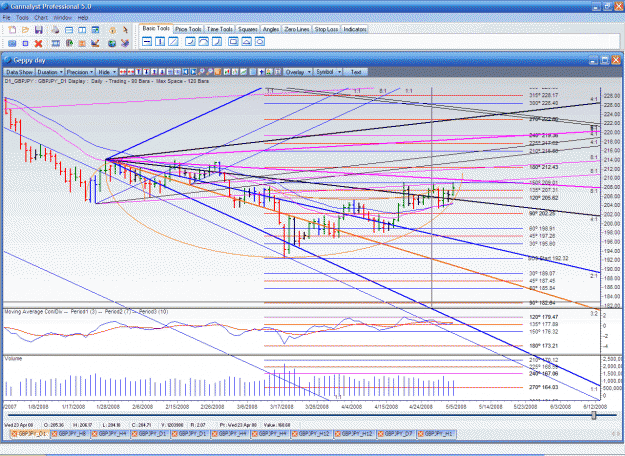Click the 60° 198.91 level label
The image size is (625, 456).
(x=542, y=229)
